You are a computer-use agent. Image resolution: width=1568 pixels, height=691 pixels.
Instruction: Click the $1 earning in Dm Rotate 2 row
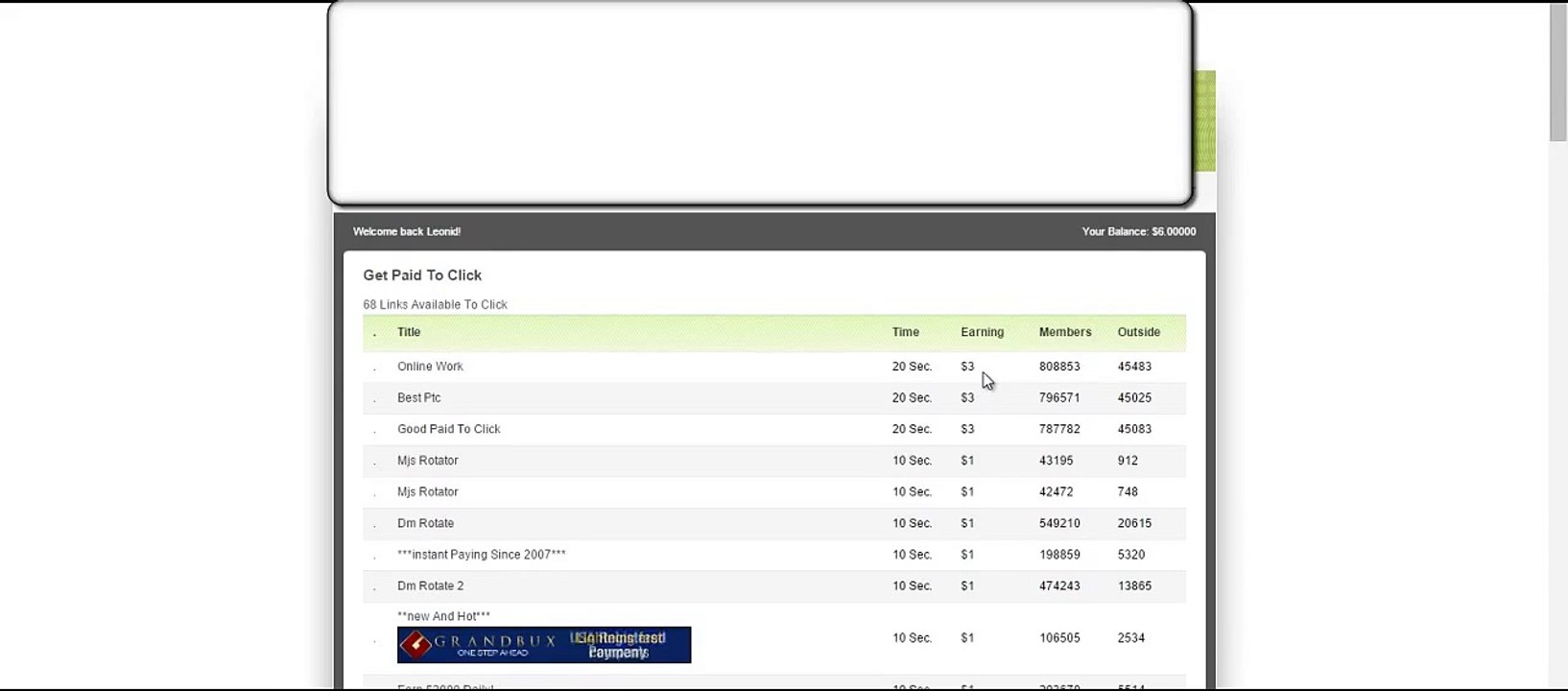pos(967,585)
